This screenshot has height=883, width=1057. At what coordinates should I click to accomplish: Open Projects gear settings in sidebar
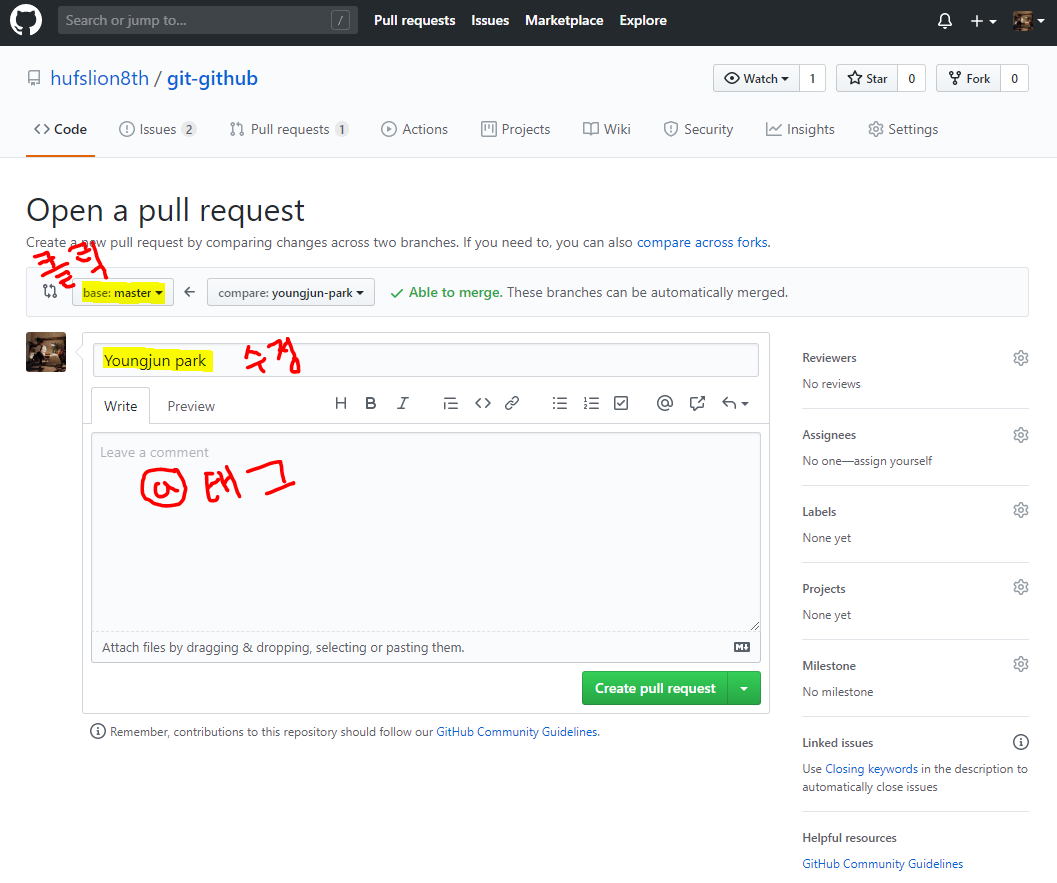click(x=1021, y=587)
